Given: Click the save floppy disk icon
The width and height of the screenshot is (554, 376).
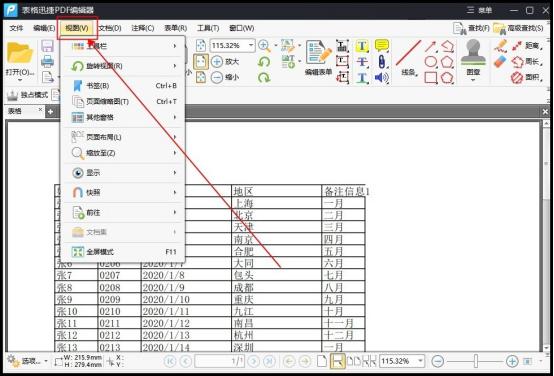Looking at the screenshot, I should coord(47,46).
